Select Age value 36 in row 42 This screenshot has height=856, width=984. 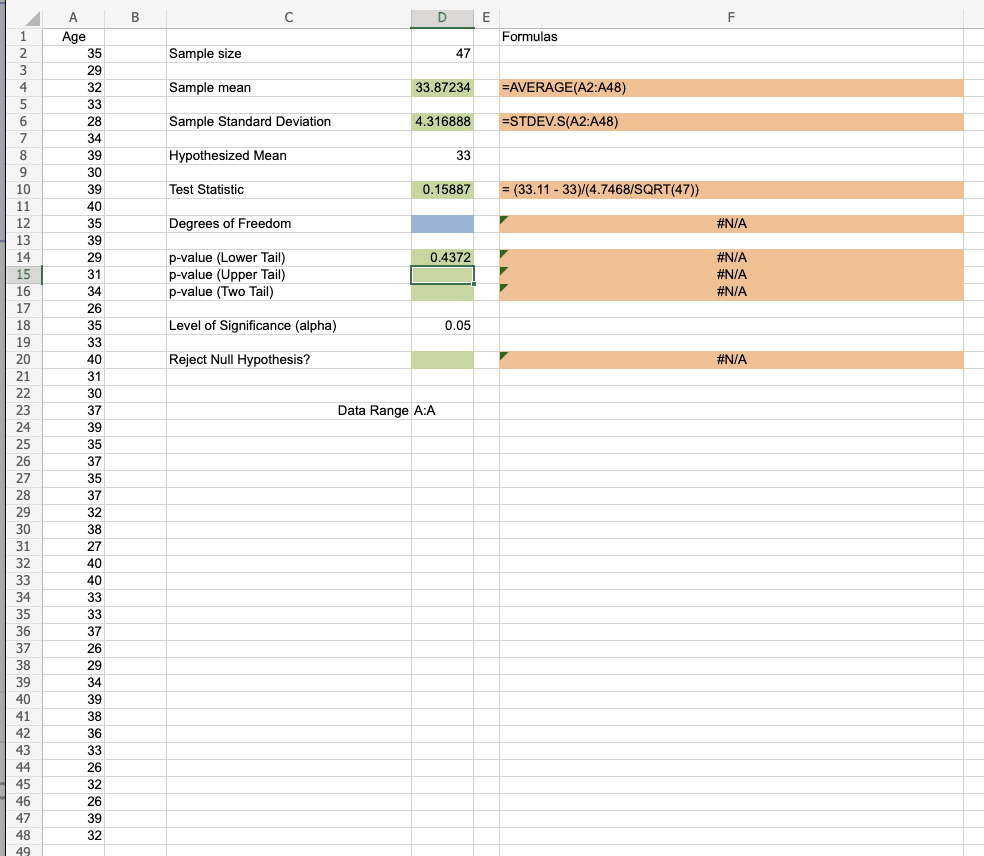(x=73, y=734)
